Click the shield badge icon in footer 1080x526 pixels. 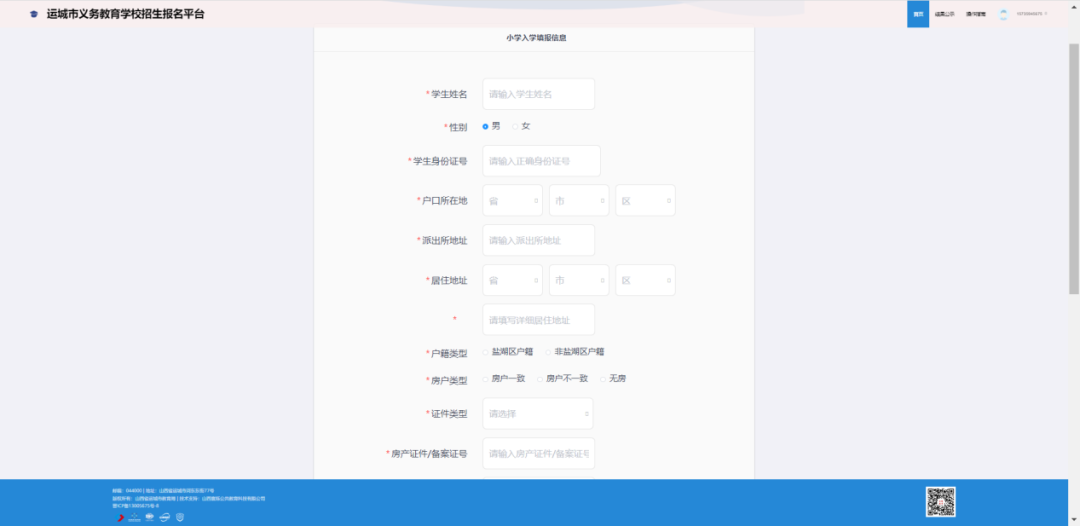pyautogui.click(x=180, y=517)
